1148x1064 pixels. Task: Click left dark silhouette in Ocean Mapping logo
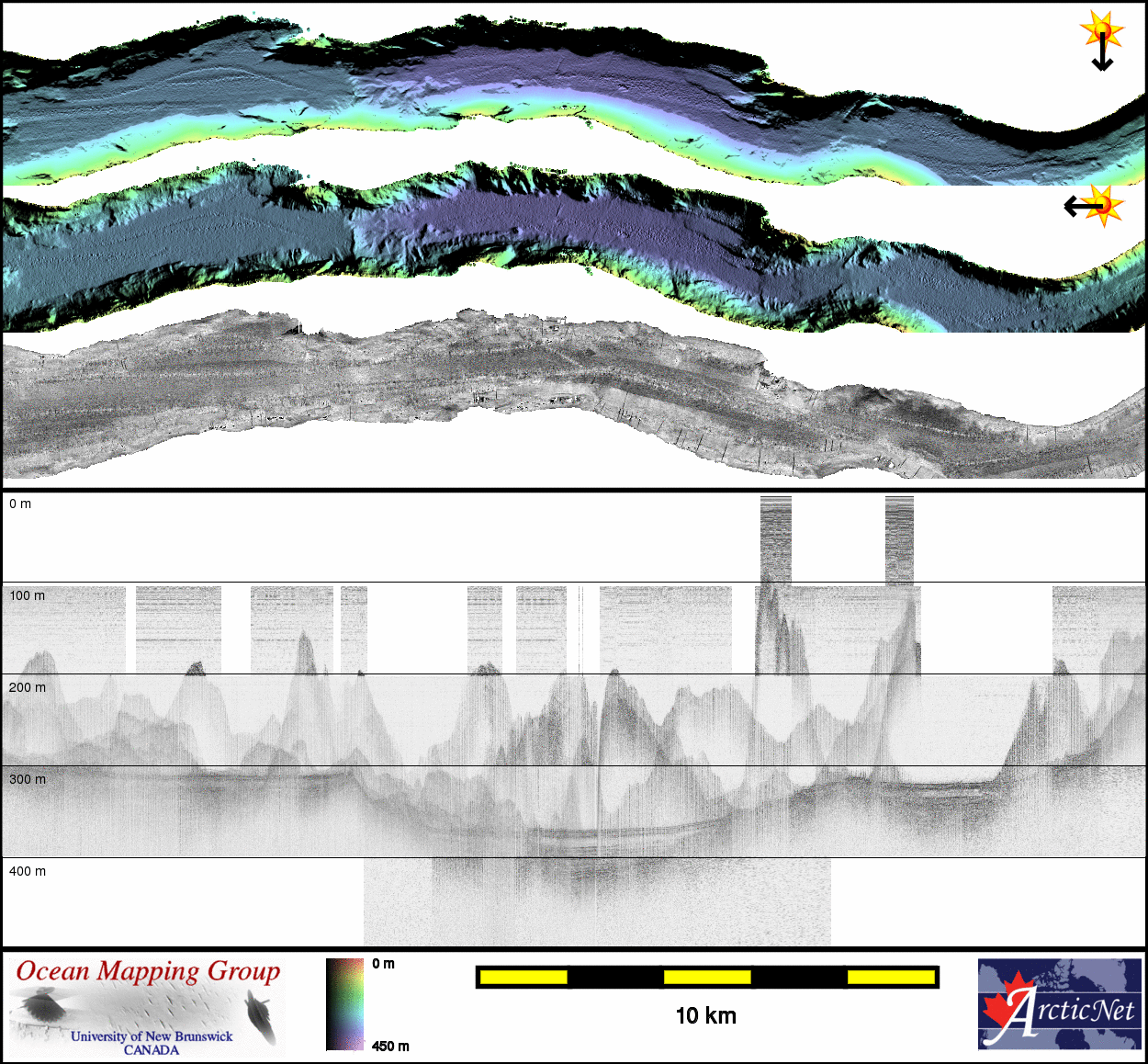click(x=41, y=1005)
